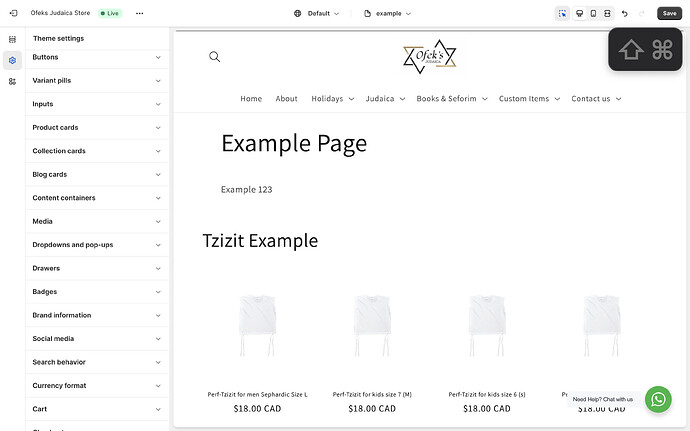690x431 pixels.
Task: Click the page icon beside example
Action: click(x=367, y=13)
